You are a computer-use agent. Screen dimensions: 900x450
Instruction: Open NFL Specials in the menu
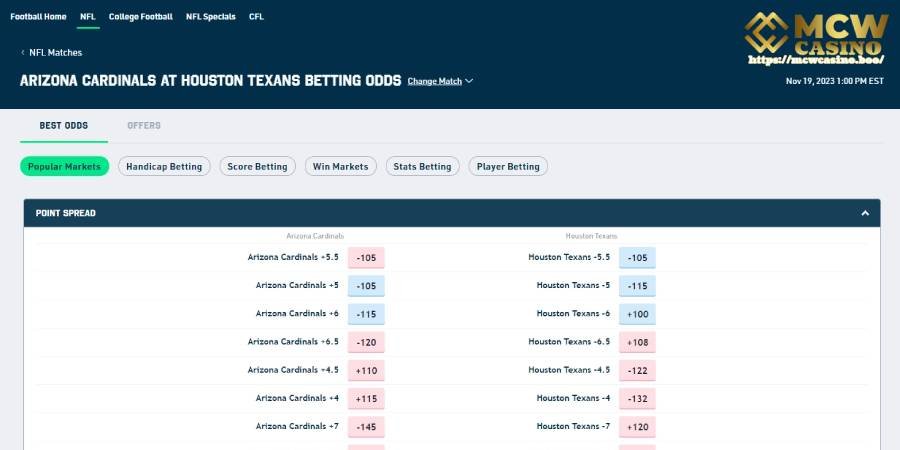[x=211, y=17]
